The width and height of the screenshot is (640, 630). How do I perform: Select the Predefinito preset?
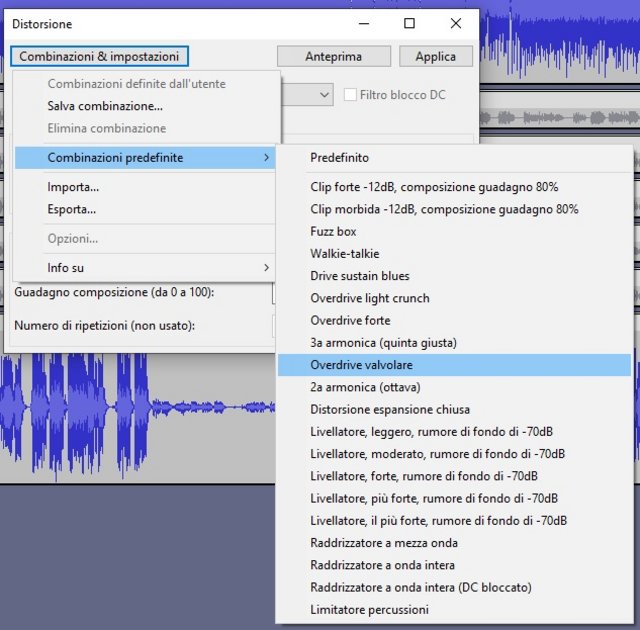[339, 158]
